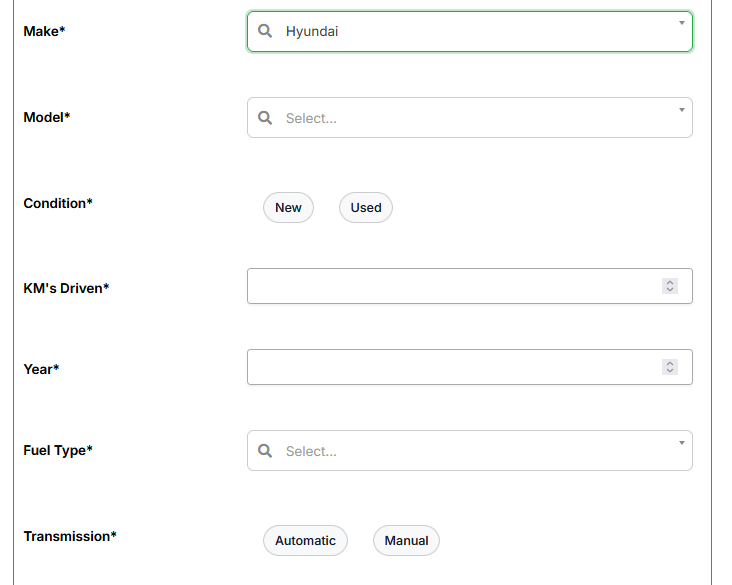Pick Manual transmission option
The height and width of the screenshot is (585, 732).
[406, 541]
